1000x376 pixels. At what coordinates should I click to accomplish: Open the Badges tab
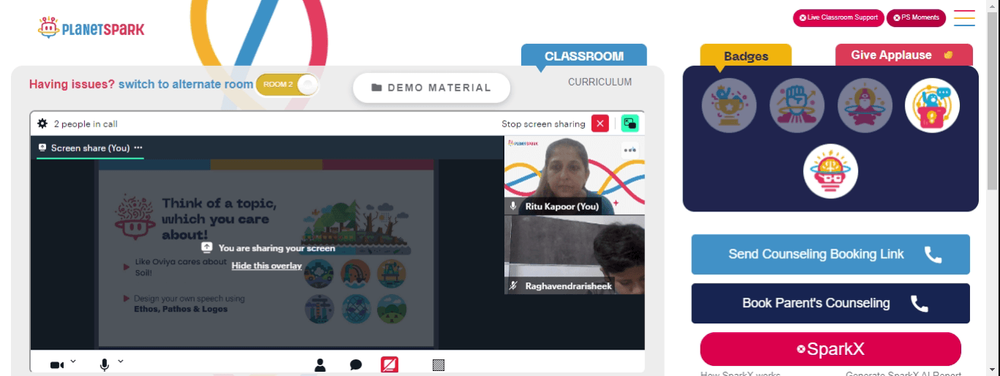(x=746, y=56)
